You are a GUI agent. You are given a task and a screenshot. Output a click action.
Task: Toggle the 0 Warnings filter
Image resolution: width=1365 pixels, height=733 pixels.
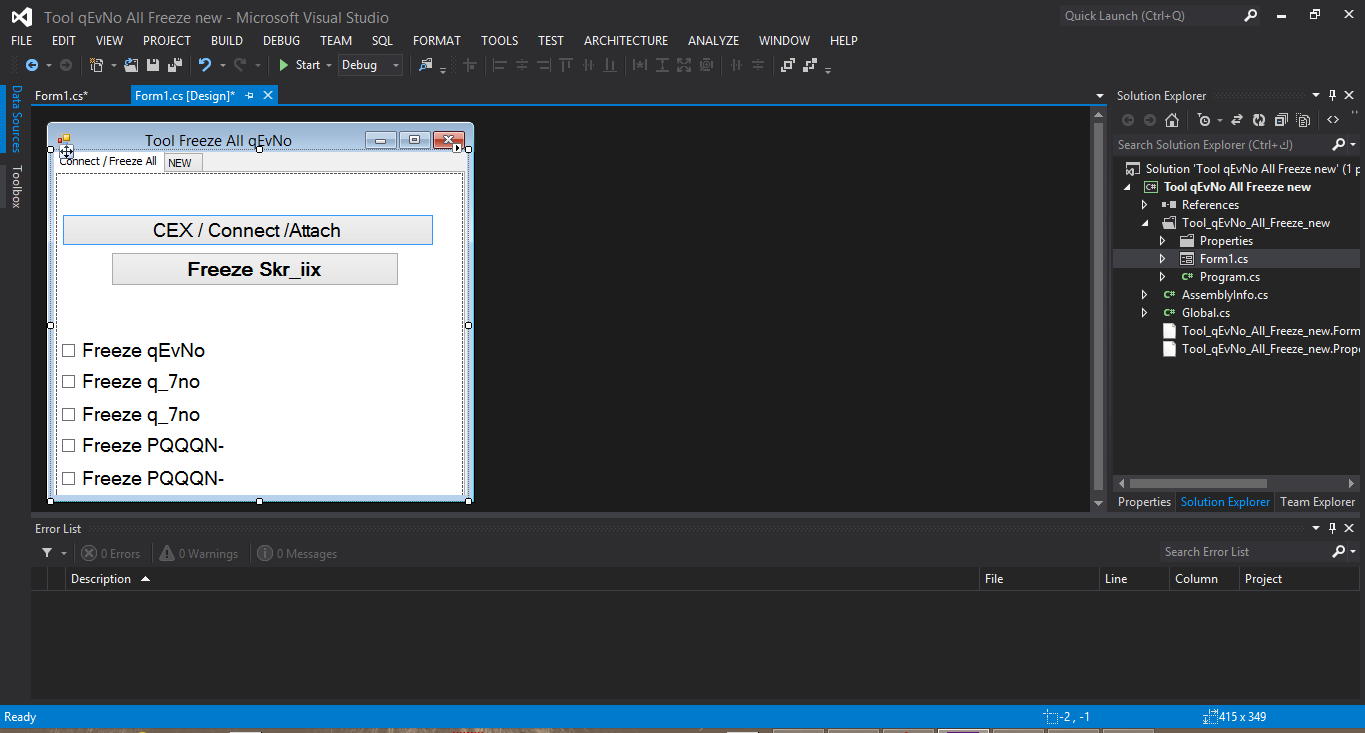click(x=199, y=553)
